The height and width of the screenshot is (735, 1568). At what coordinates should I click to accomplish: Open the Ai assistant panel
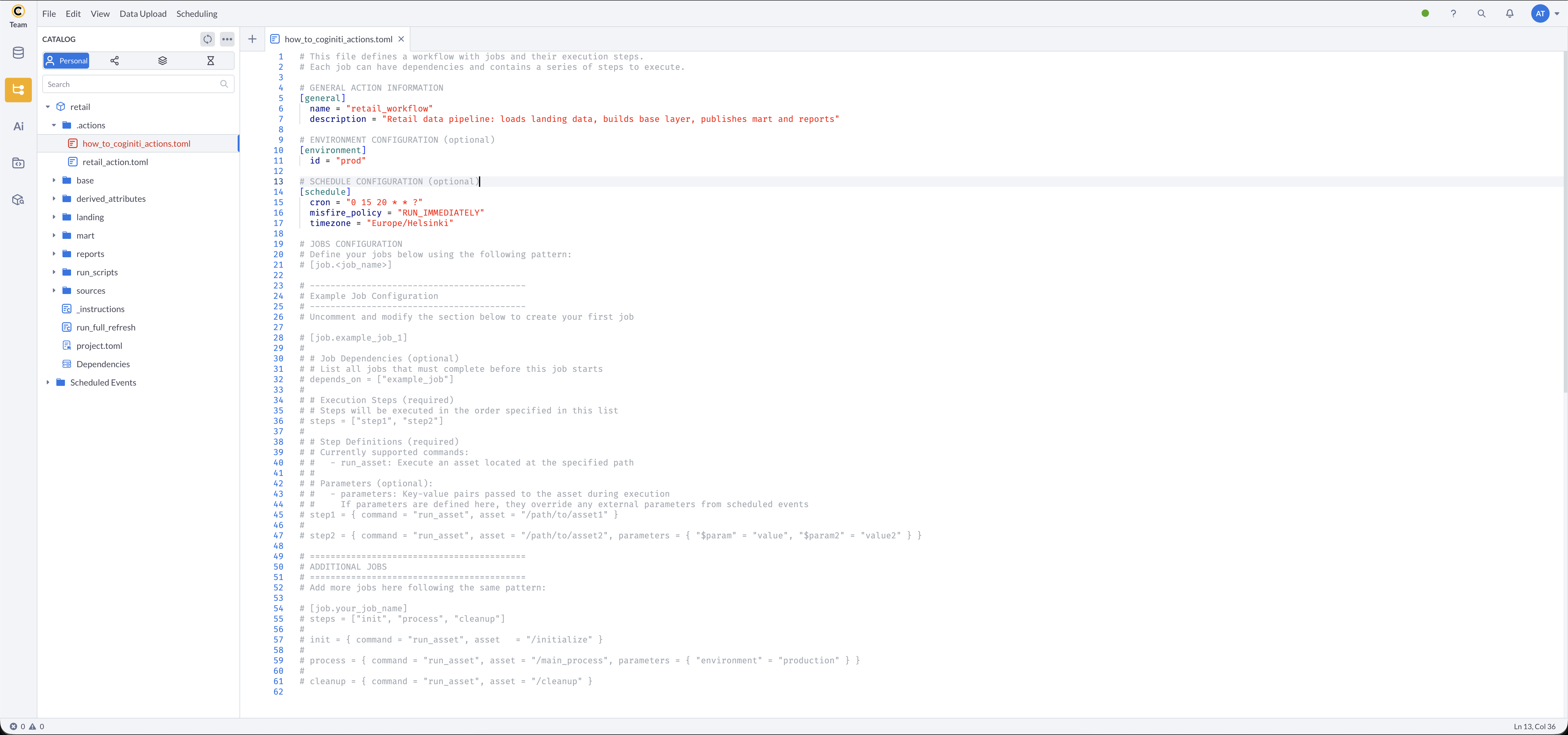click(18, 126)
